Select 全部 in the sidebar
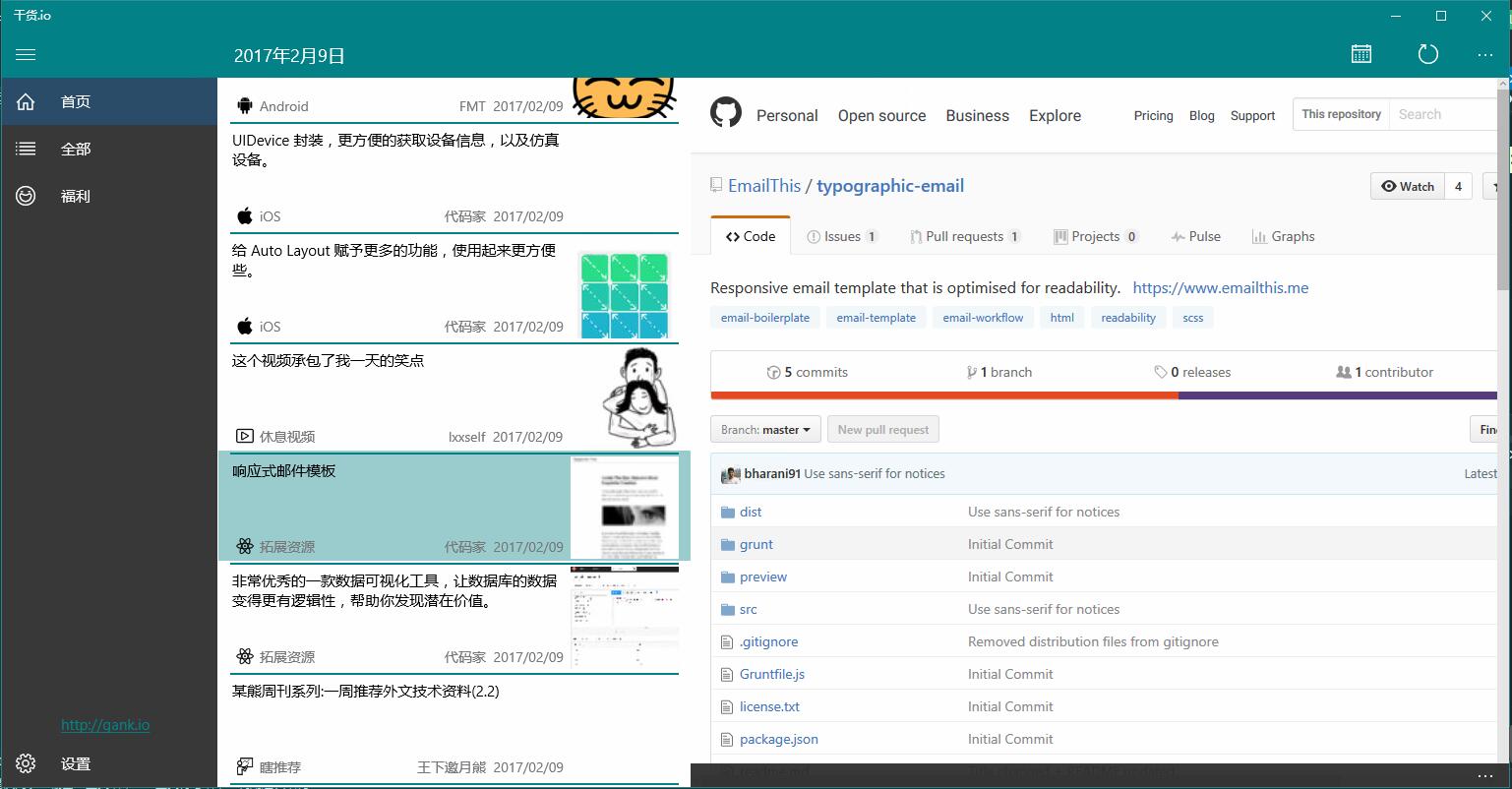 (108, 149)
